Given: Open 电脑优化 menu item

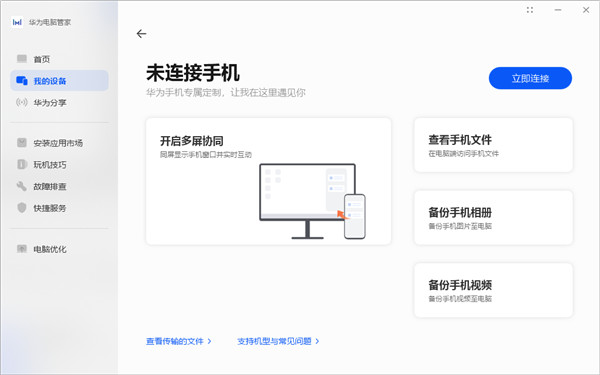Looking at the screenshot, I should [x=59, y=249].
